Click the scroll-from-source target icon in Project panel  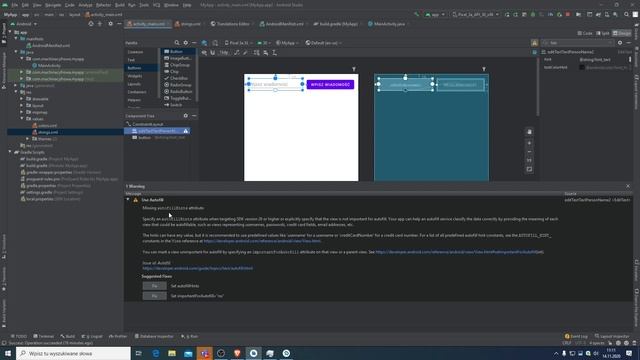point(91,24)
